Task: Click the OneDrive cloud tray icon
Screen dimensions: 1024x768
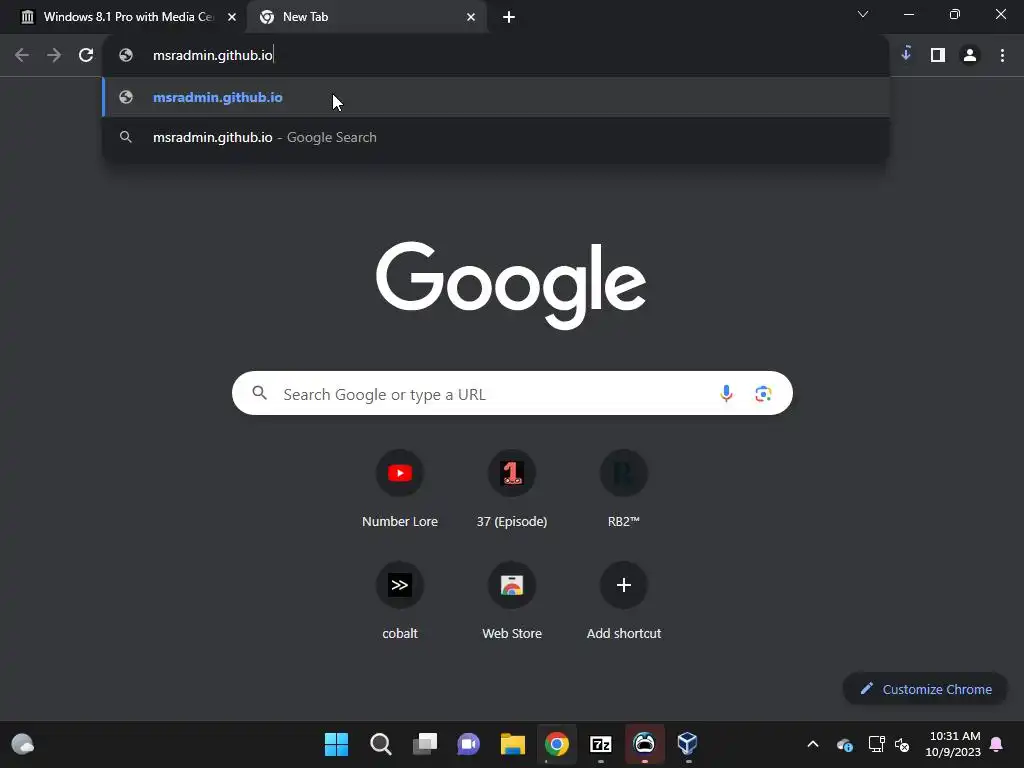Action: click(x=844, y=744)
